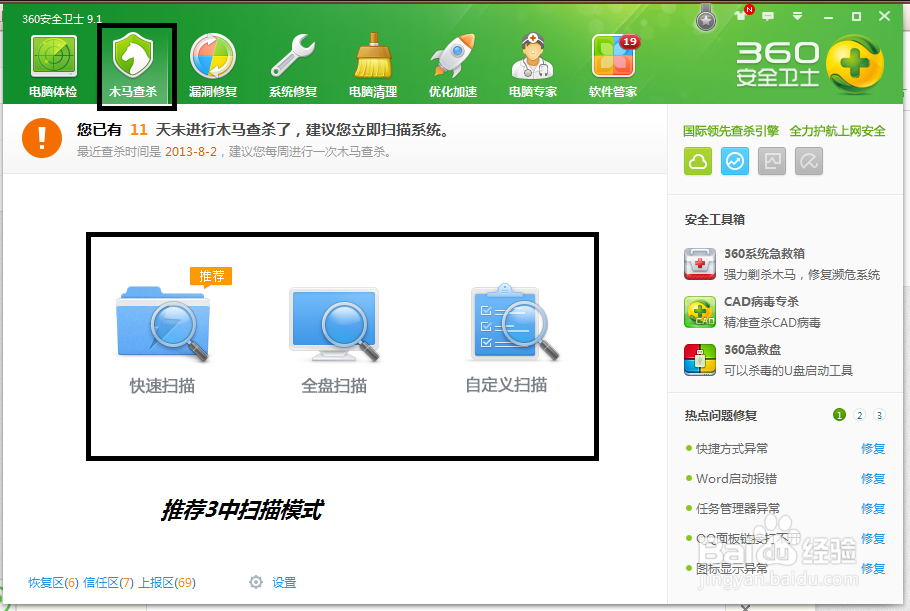Click the skin shirt icon with N badge

click(743, 14)
